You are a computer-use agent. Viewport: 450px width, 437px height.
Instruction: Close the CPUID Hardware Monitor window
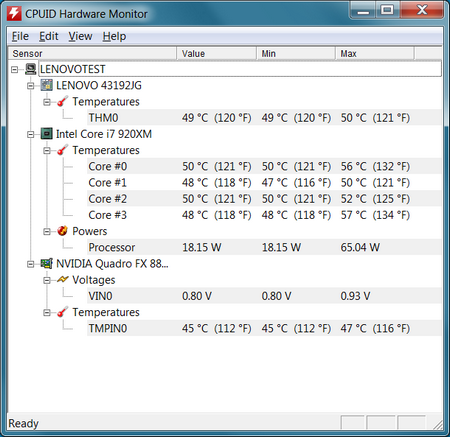coord(422,10)
